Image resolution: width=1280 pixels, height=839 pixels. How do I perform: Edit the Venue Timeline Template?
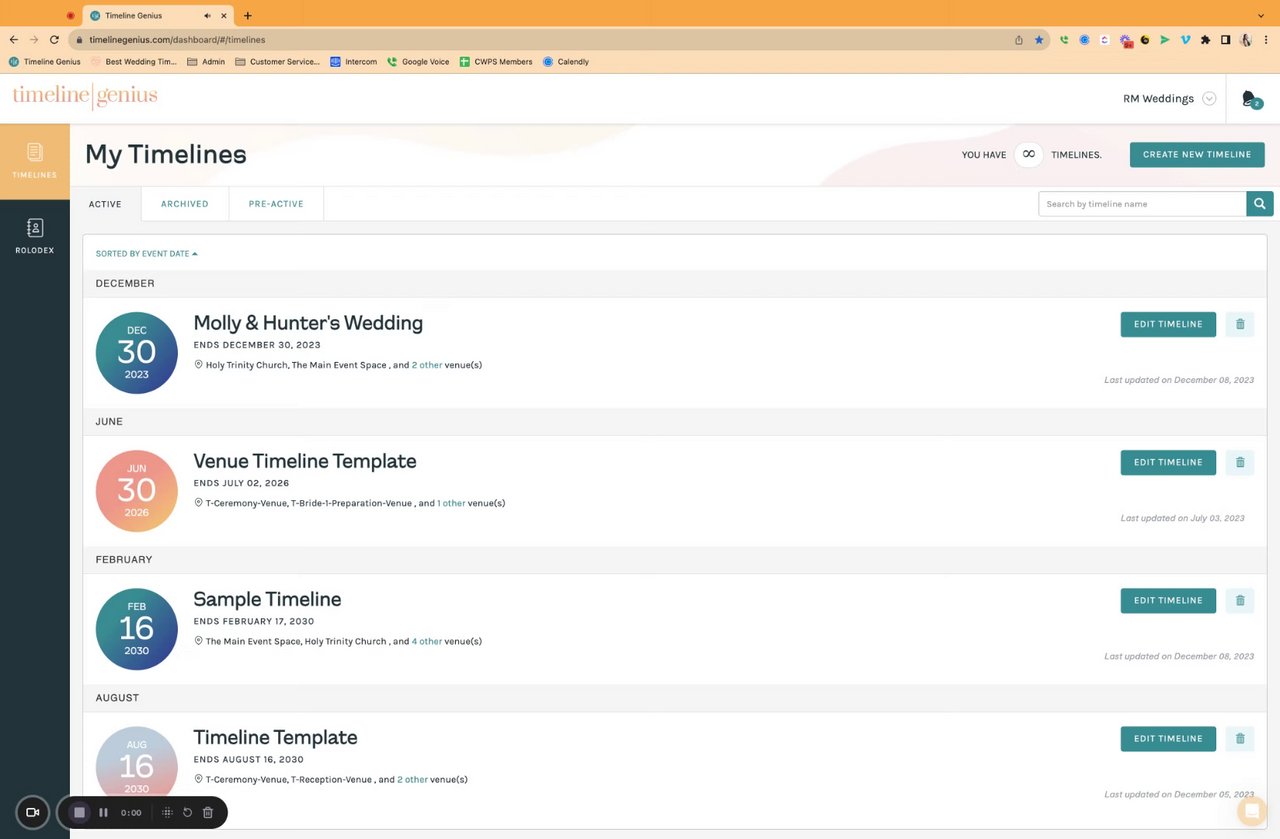pyautogui.click(x=1168, y=462)
